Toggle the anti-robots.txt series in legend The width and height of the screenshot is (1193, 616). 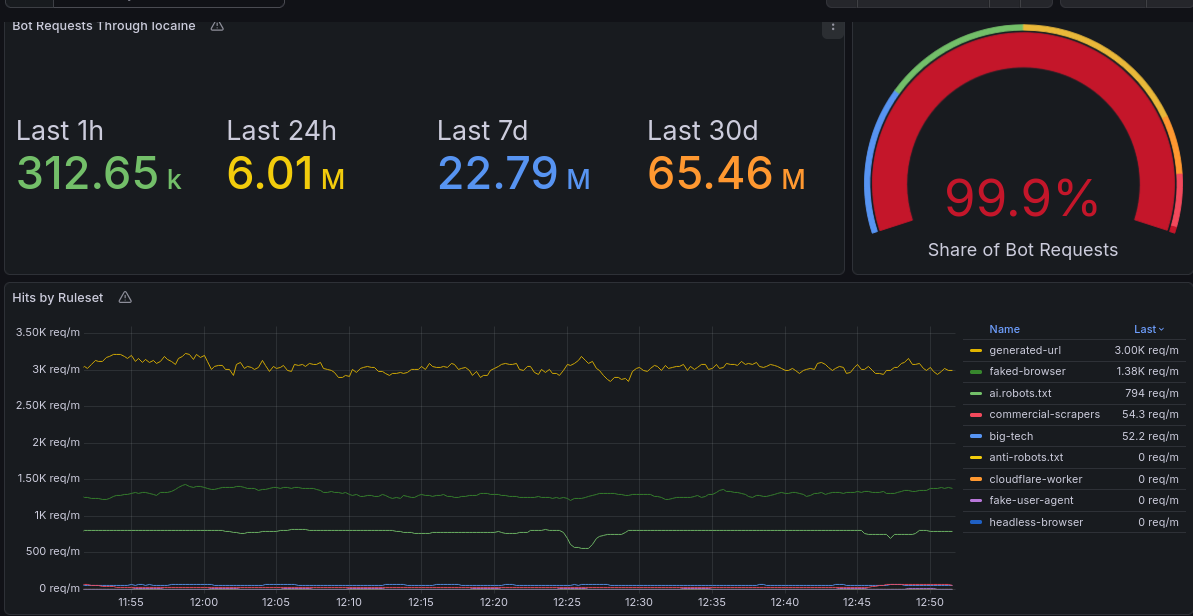(1025, 458)
